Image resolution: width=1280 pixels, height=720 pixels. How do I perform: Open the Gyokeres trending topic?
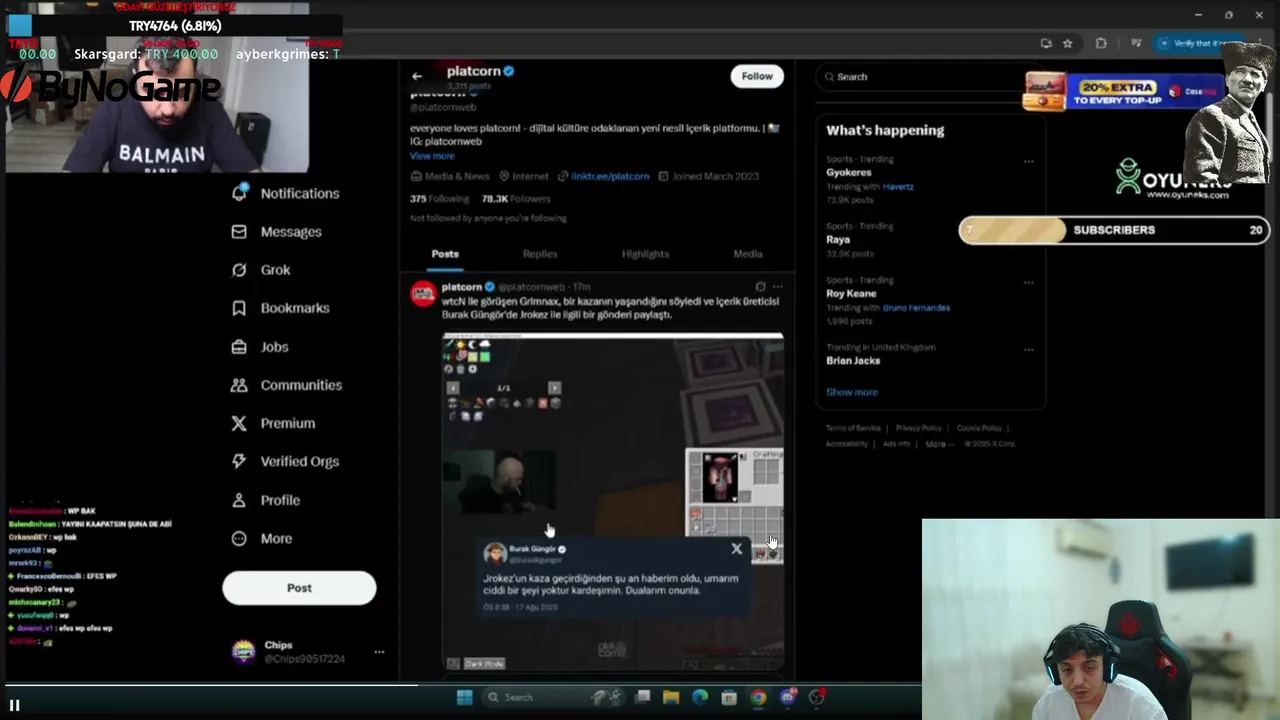click(849, 172)
